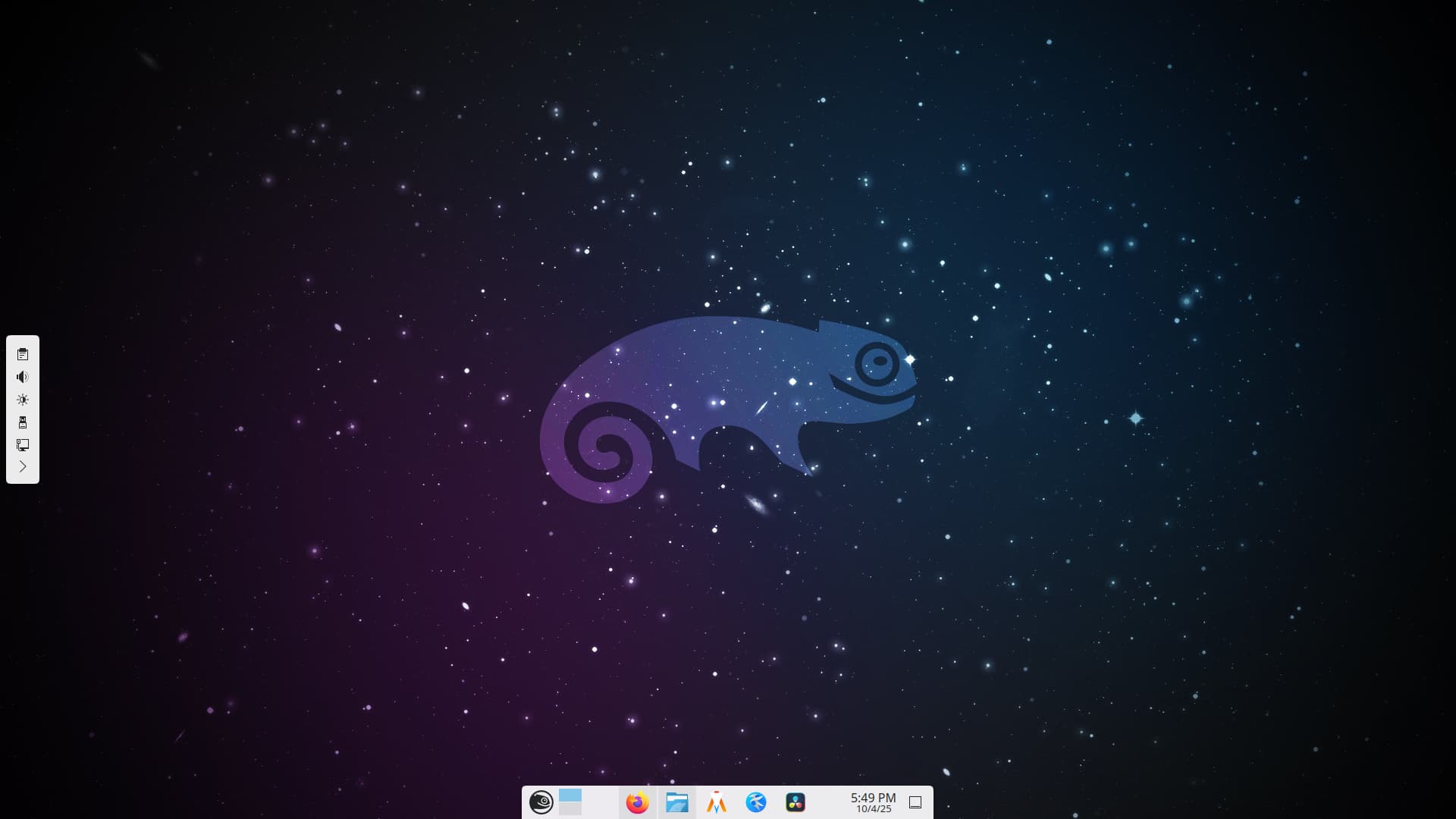Click empty panel space beside the pager
Screen dimensions: 1456x819
(x=601, y=802)
